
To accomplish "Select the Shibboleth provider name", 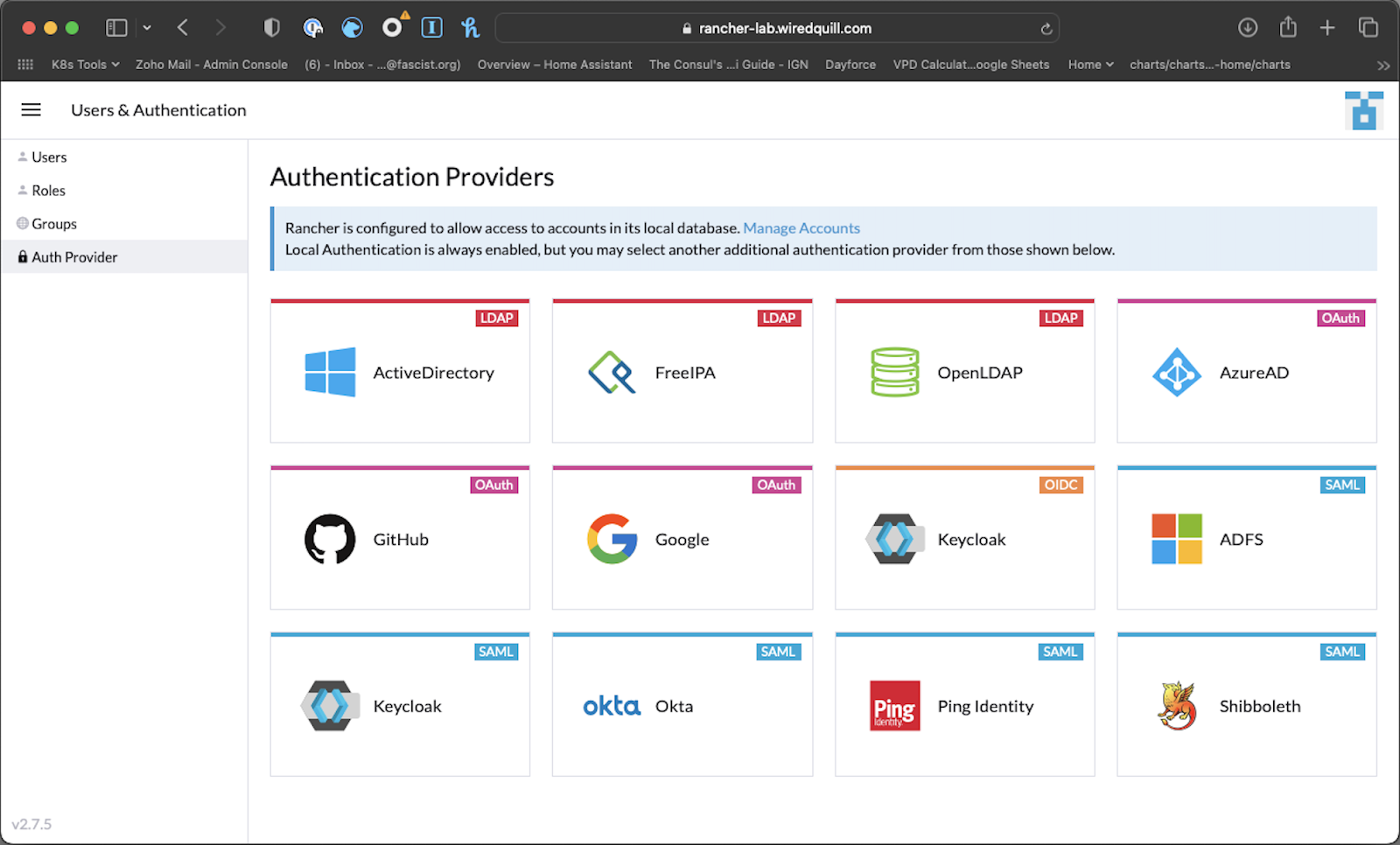I will 1260,707.
